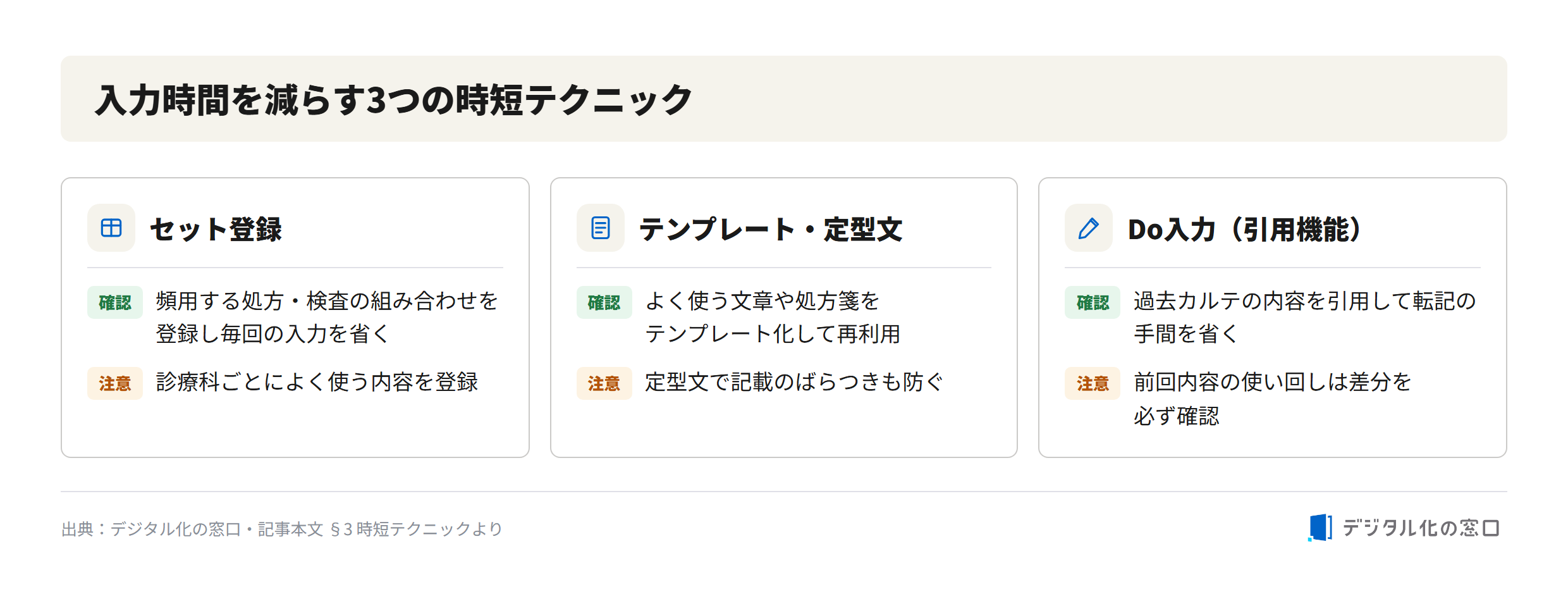This screenshot has width=1568, height=601.
Task: Click the orange 注意 badge in Do入力 card
Action: (x=1093, y=383)
